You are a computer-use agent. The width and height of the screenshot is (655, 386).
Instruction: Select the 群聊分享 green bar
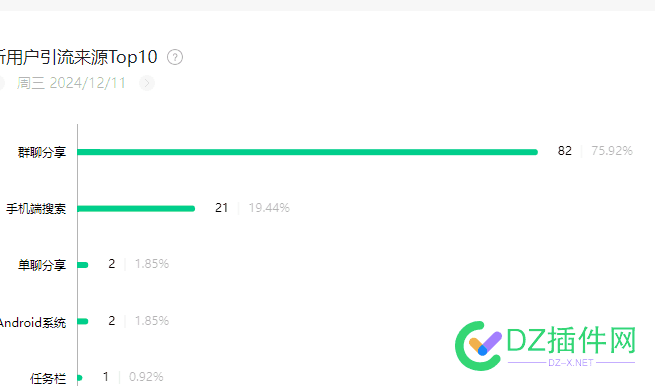(x=307, y=152)
